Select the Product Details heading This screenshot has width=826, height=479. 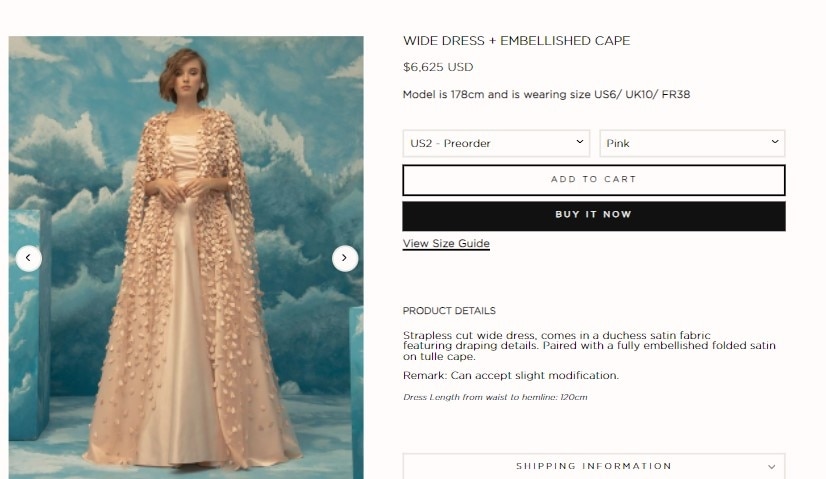[449, 311]
